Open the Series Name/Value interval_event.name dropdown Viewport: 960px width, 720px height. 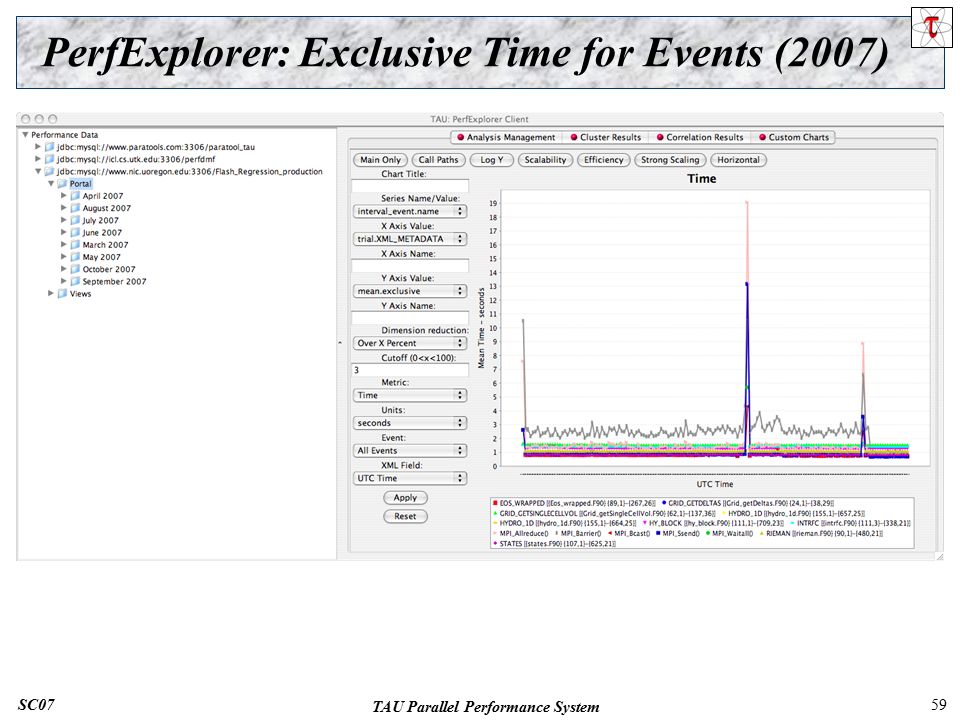410,211
